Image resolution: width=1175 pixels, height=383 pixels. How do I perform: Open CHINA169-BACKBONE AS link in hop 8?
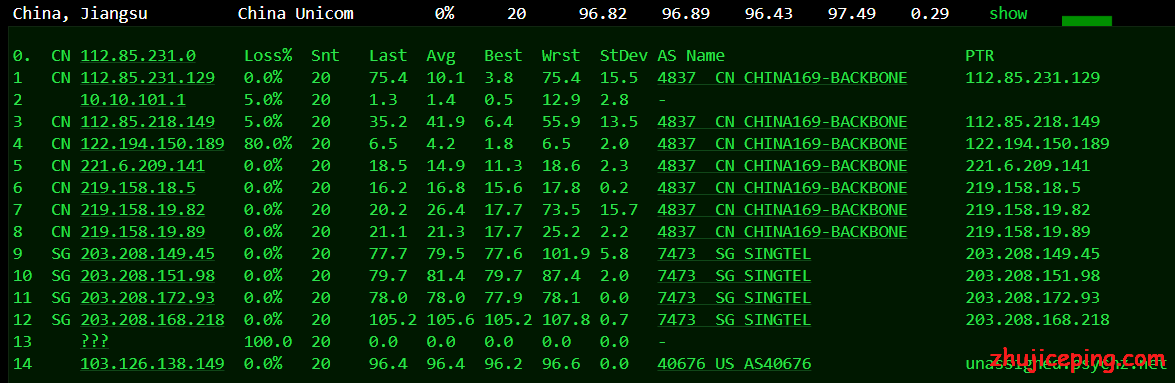point(782,232)
